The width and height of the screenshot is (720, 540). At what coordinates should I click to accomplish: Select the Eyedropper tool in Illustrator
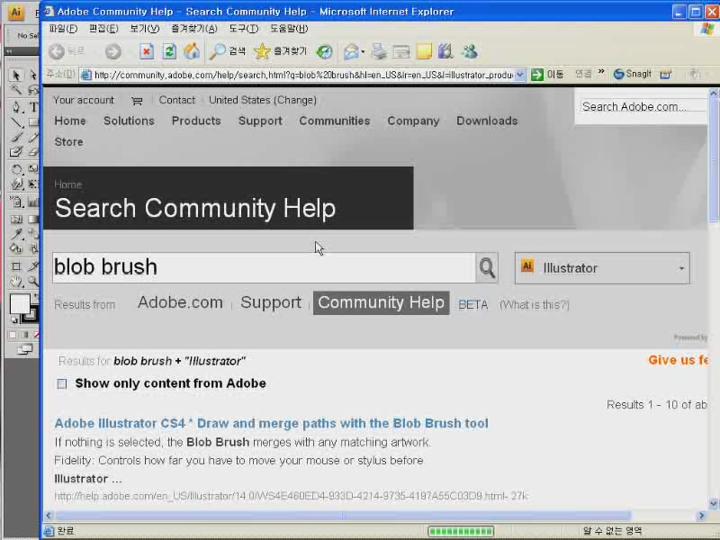16,234
